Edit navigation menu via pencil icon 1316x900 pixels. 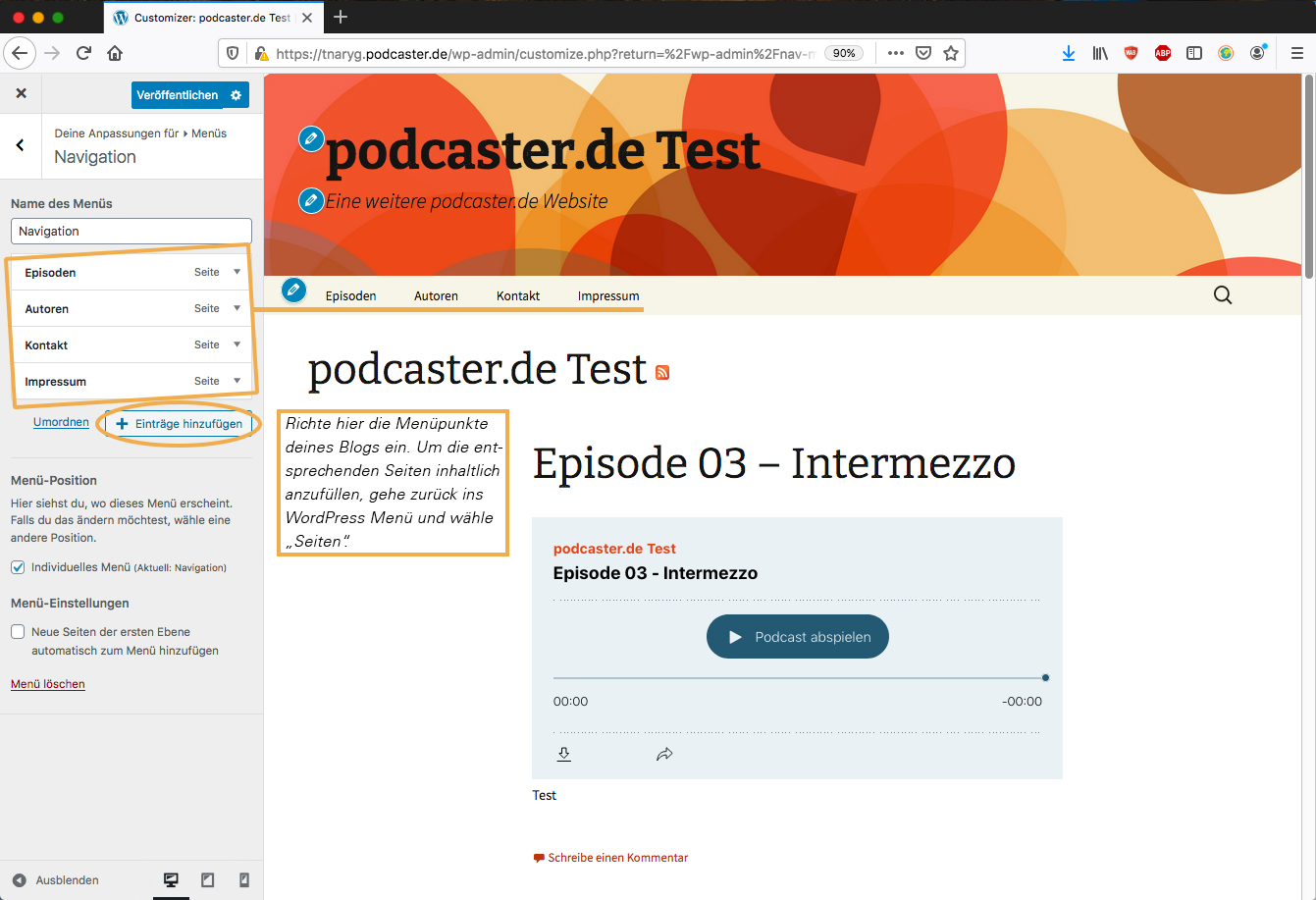293,291
